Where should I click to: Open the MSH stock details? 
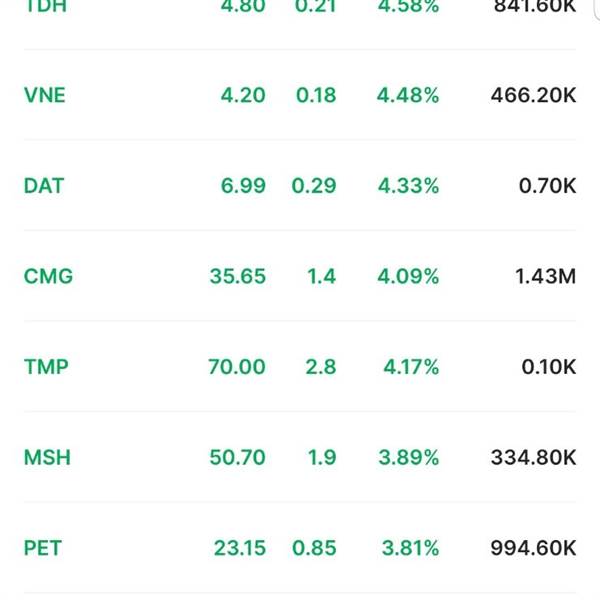(47, 457)
